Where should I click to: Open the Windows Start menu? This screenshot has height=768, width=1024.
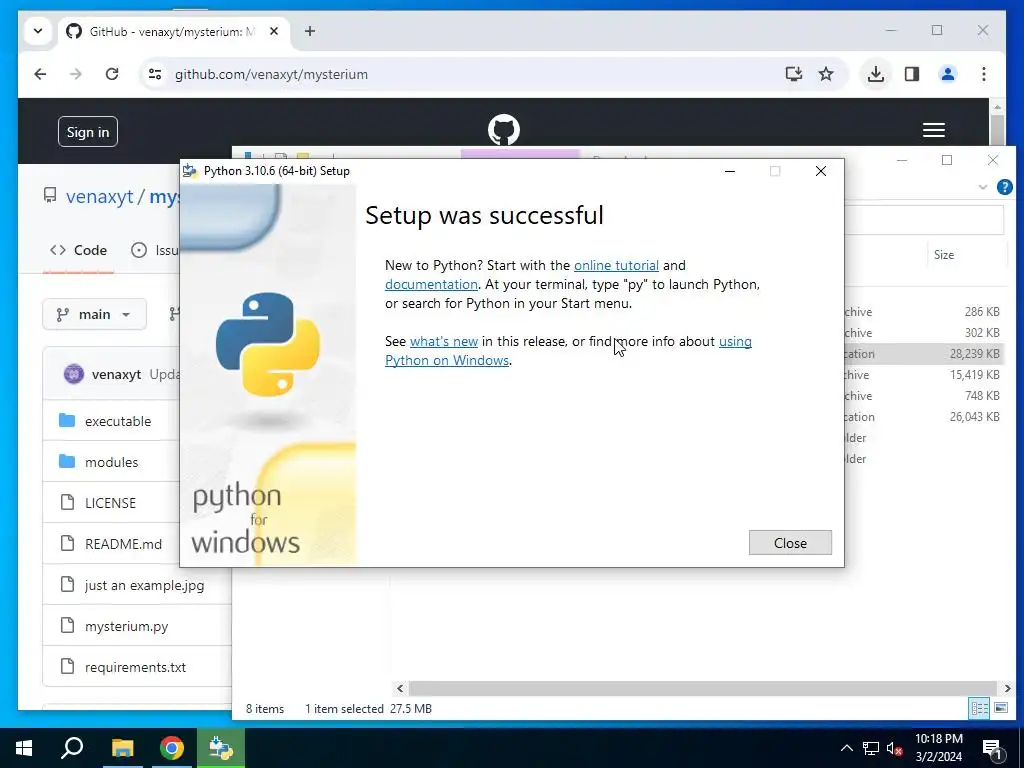[x=24, y=748]
